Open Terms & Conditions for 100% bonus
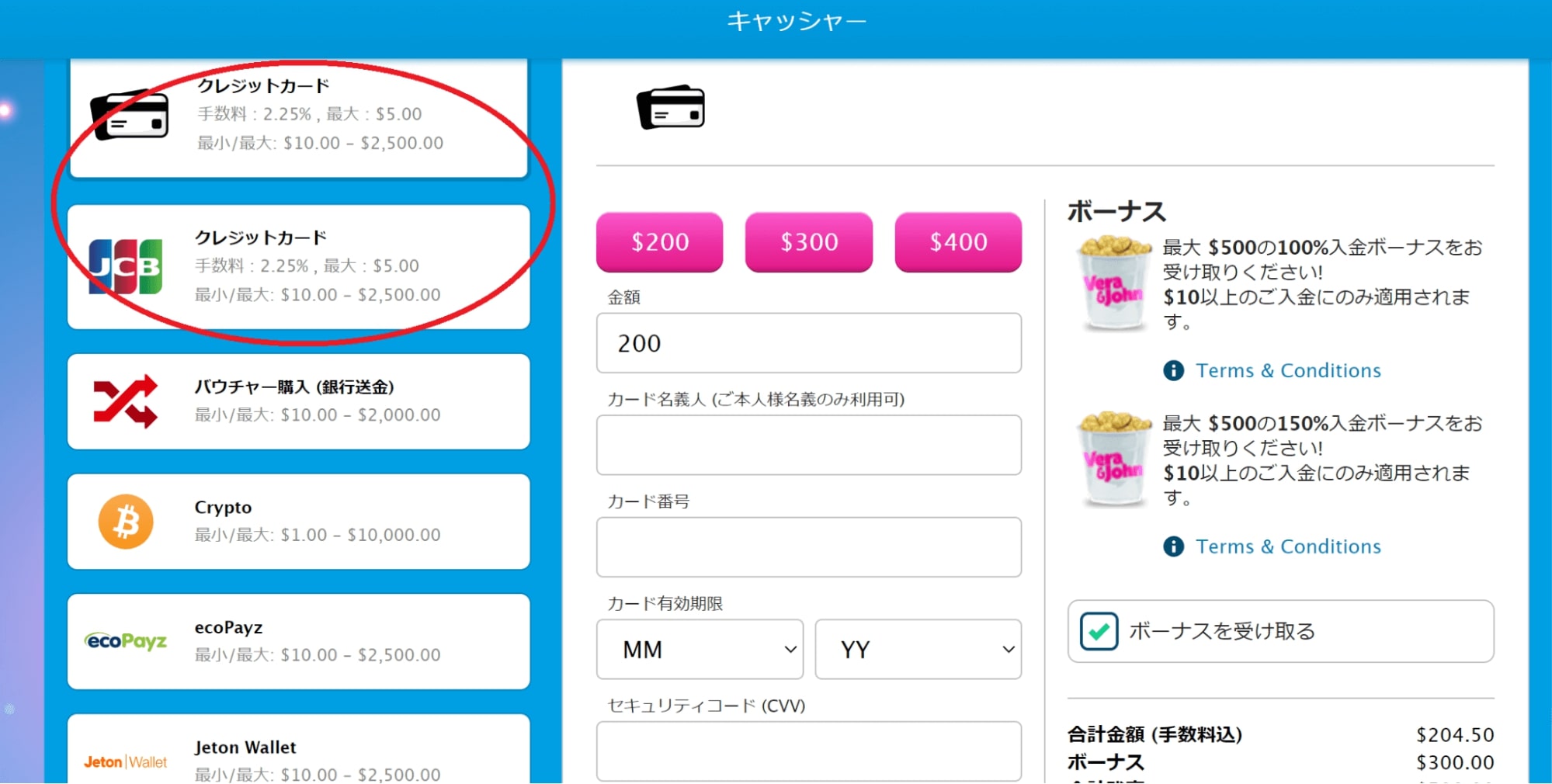Viewport: 1552px width, 784px height. pyautogui.click(x=1288, y=371)
